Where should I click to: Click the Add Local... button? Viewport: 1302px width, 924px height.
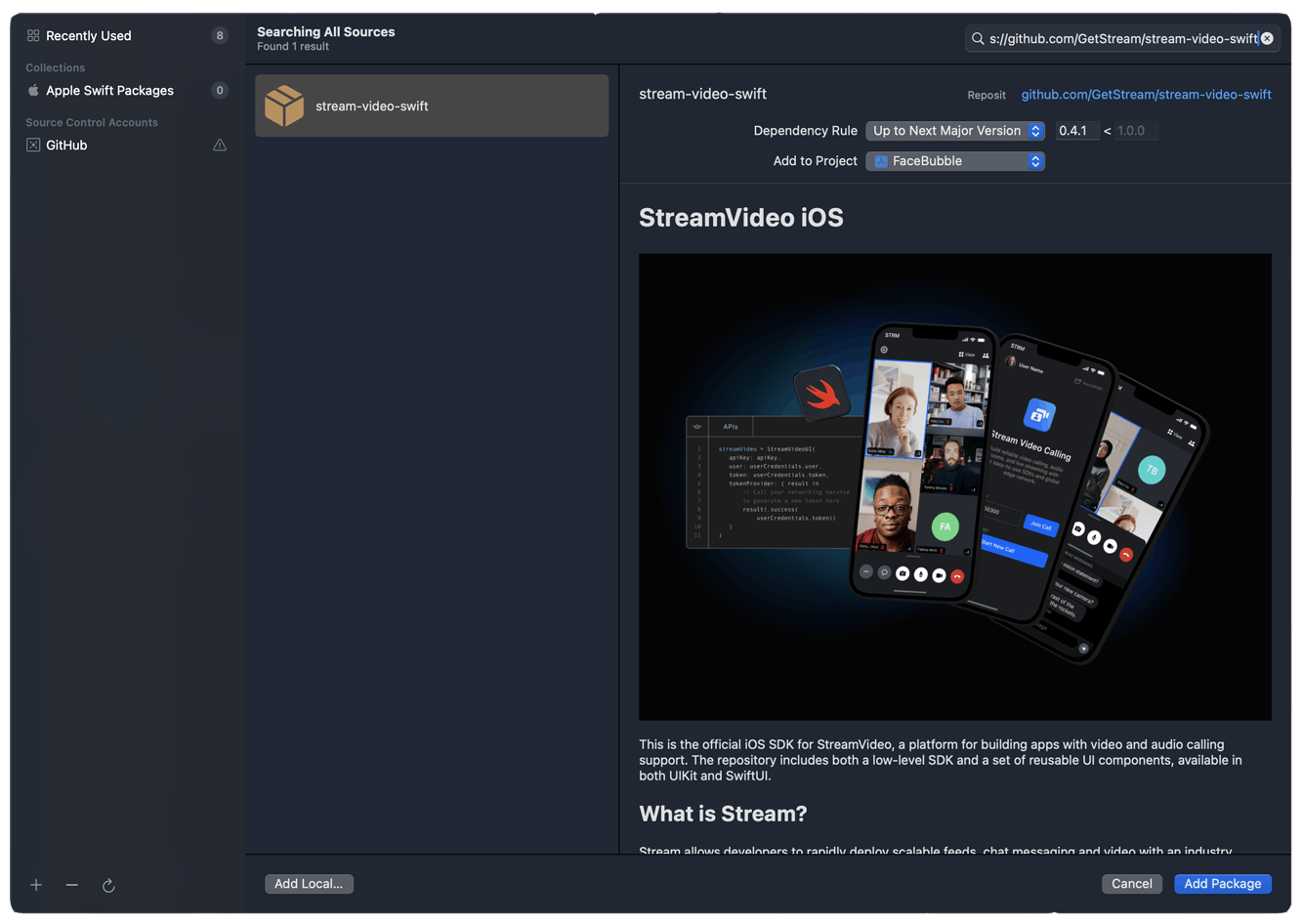point(309,884)
